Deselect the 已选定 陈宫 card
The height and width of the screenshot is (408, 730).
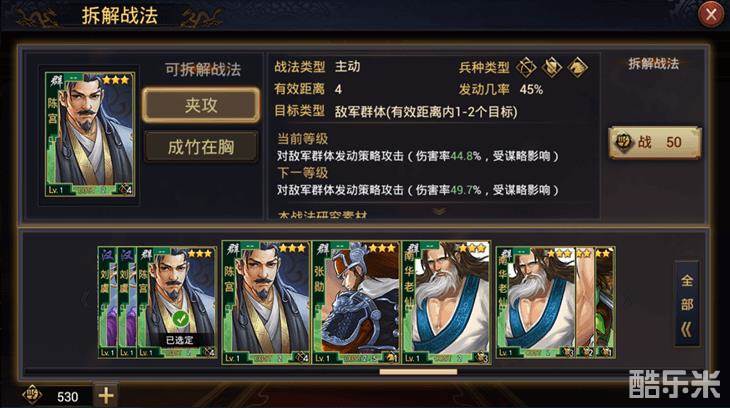(x=177, y=302)
